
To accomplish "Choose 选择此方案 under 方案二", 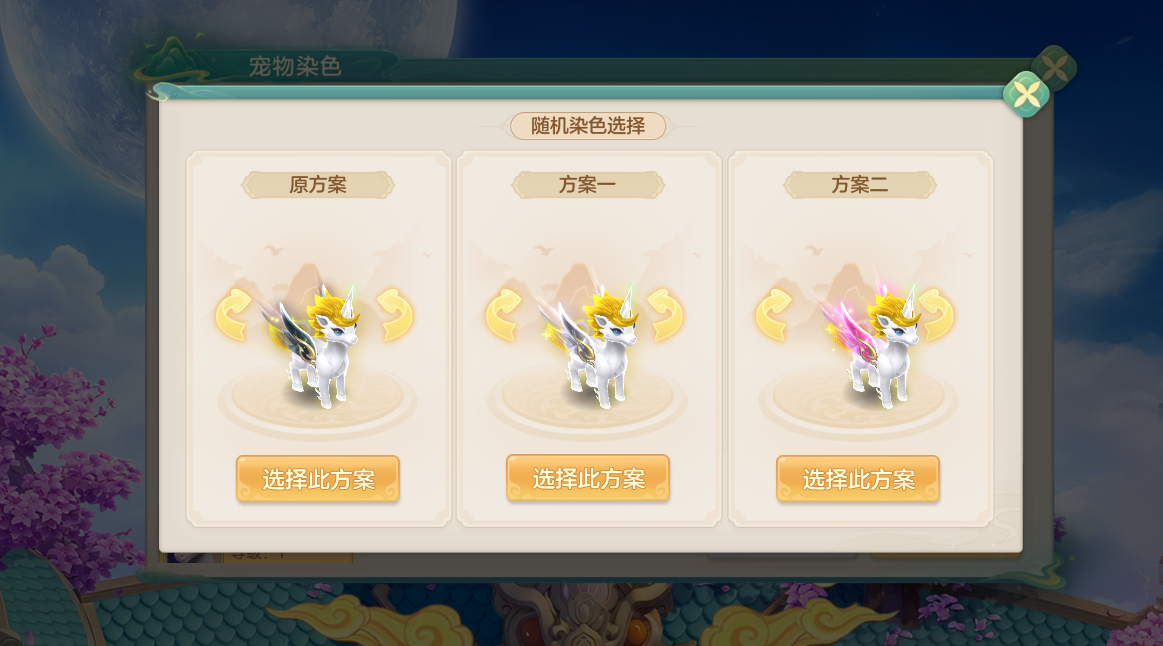I will [x=858, y=479].
